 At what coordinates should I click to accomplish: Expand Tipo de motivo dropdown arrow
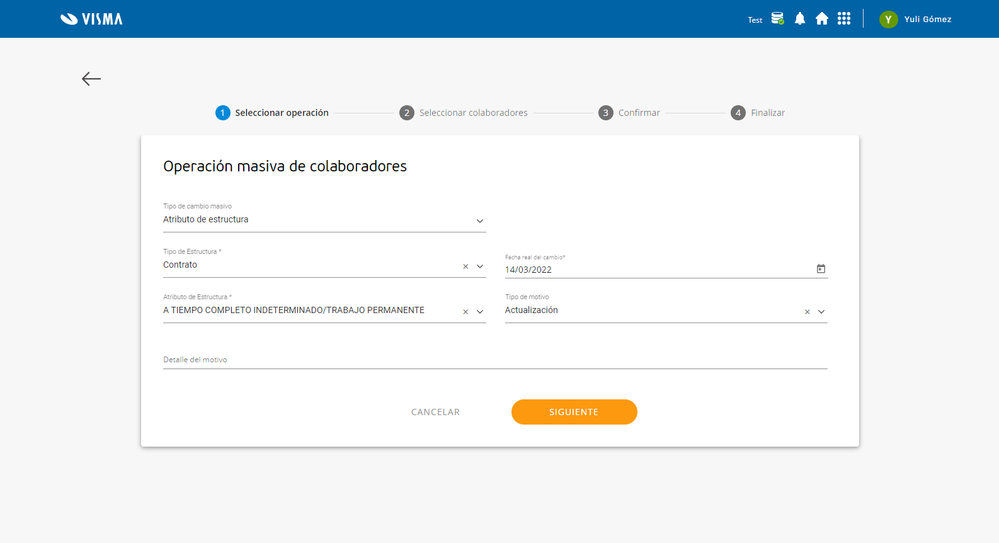point(821,312)
